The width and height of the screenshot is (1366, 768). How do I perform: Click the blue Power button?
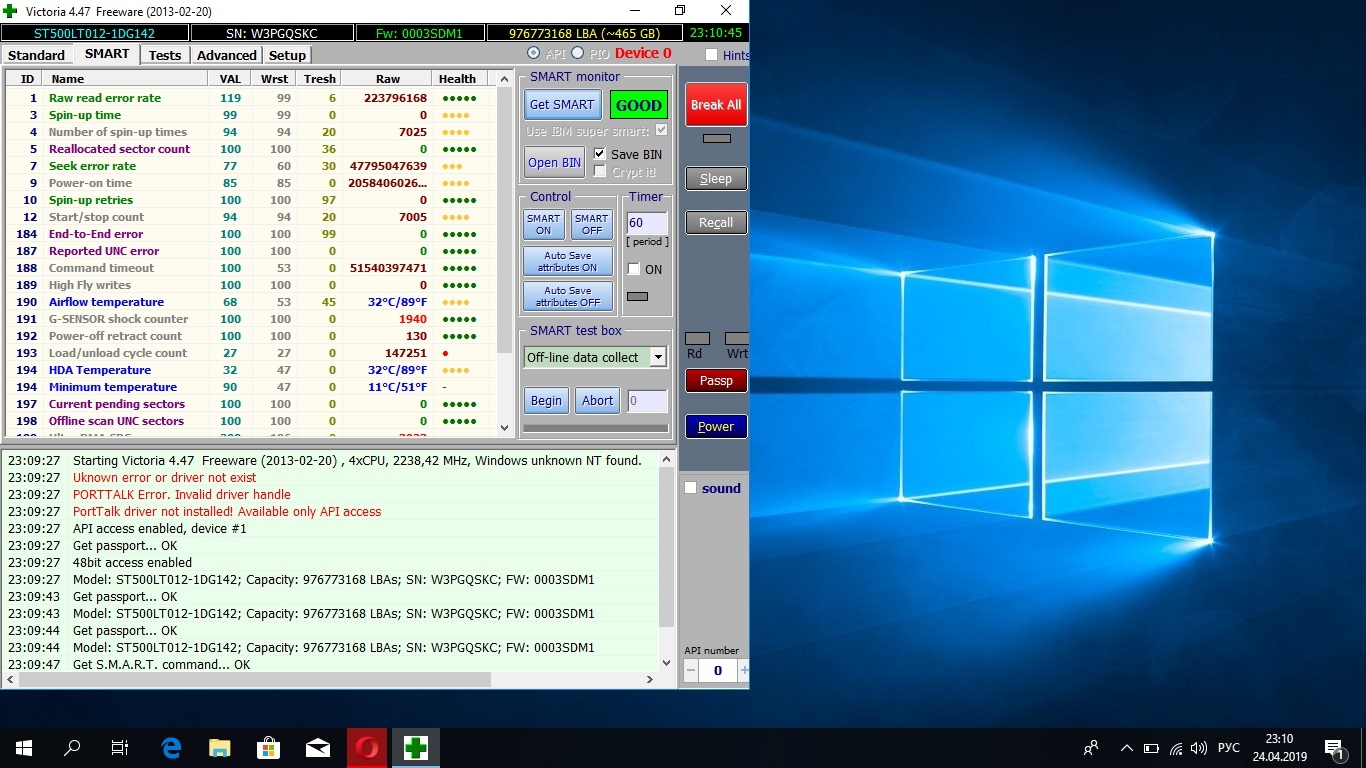tap(716, 427)
